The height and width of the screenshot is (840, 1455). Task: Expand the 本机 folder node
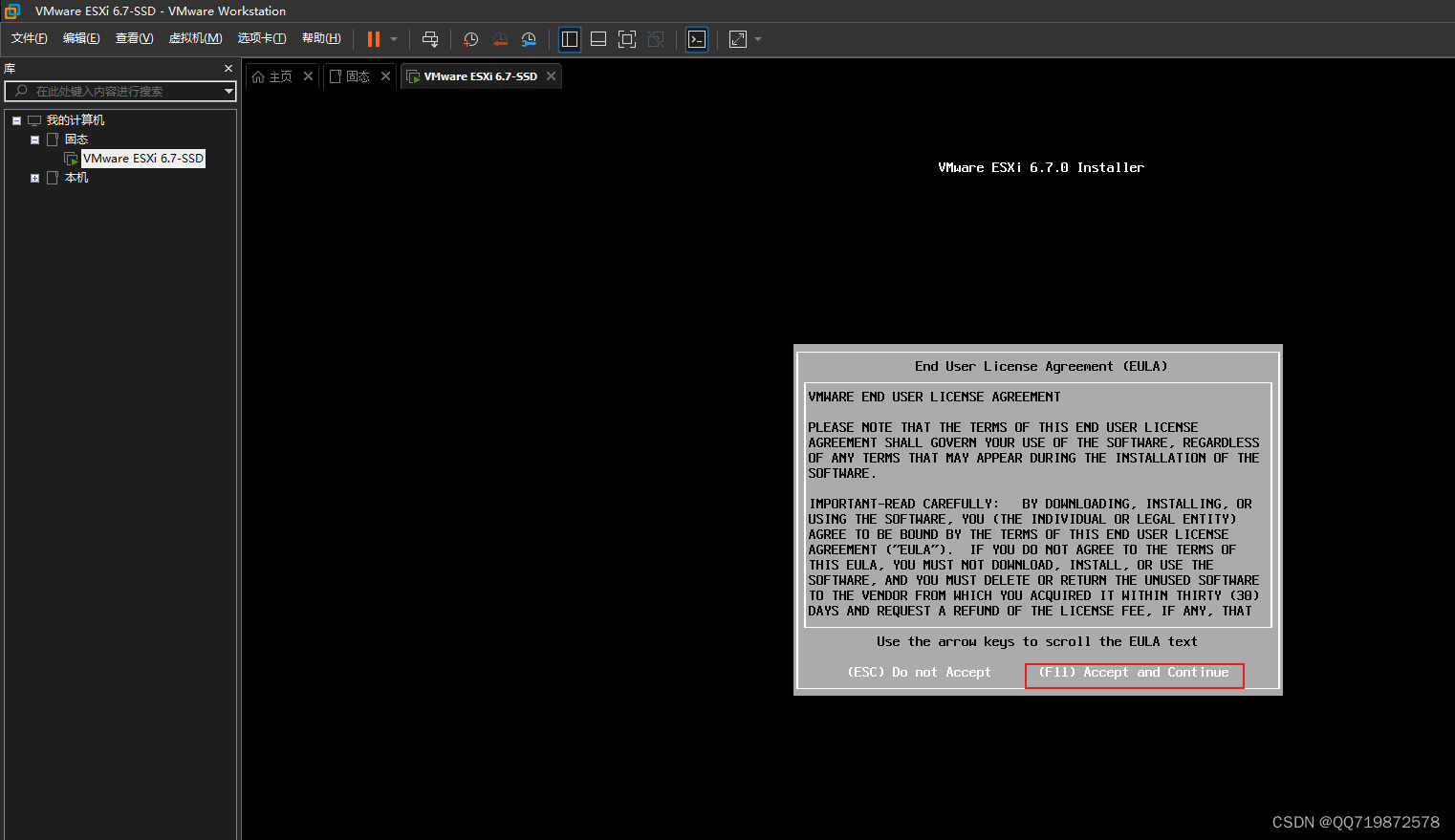[35, 178]
